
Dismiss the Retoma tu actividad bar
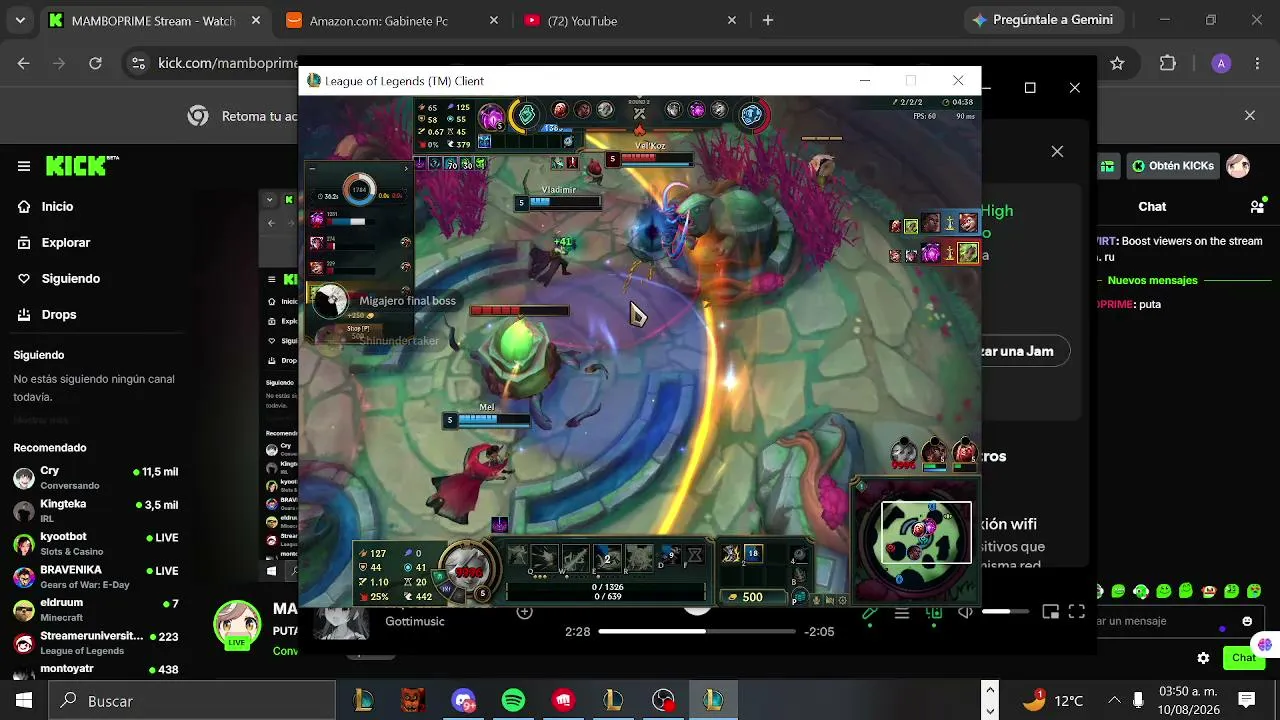tap(1249, 116)
